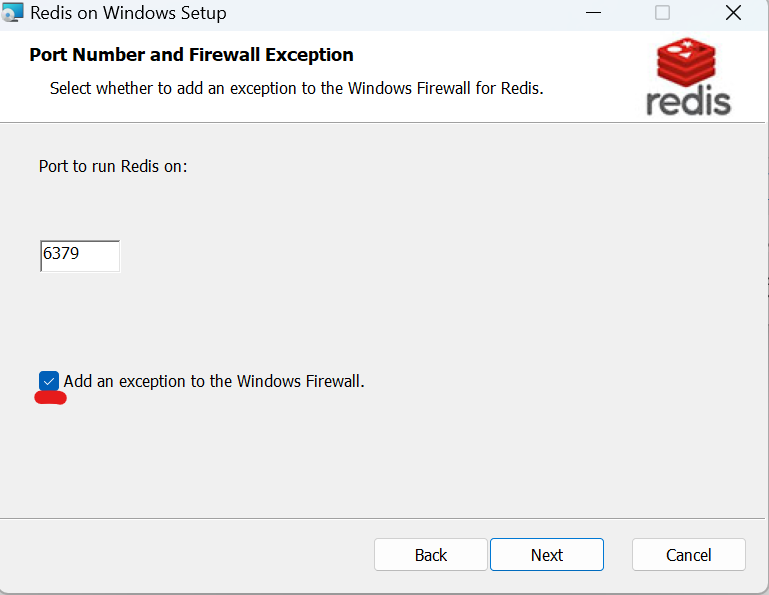Click the installer icon in title bar

13,13
